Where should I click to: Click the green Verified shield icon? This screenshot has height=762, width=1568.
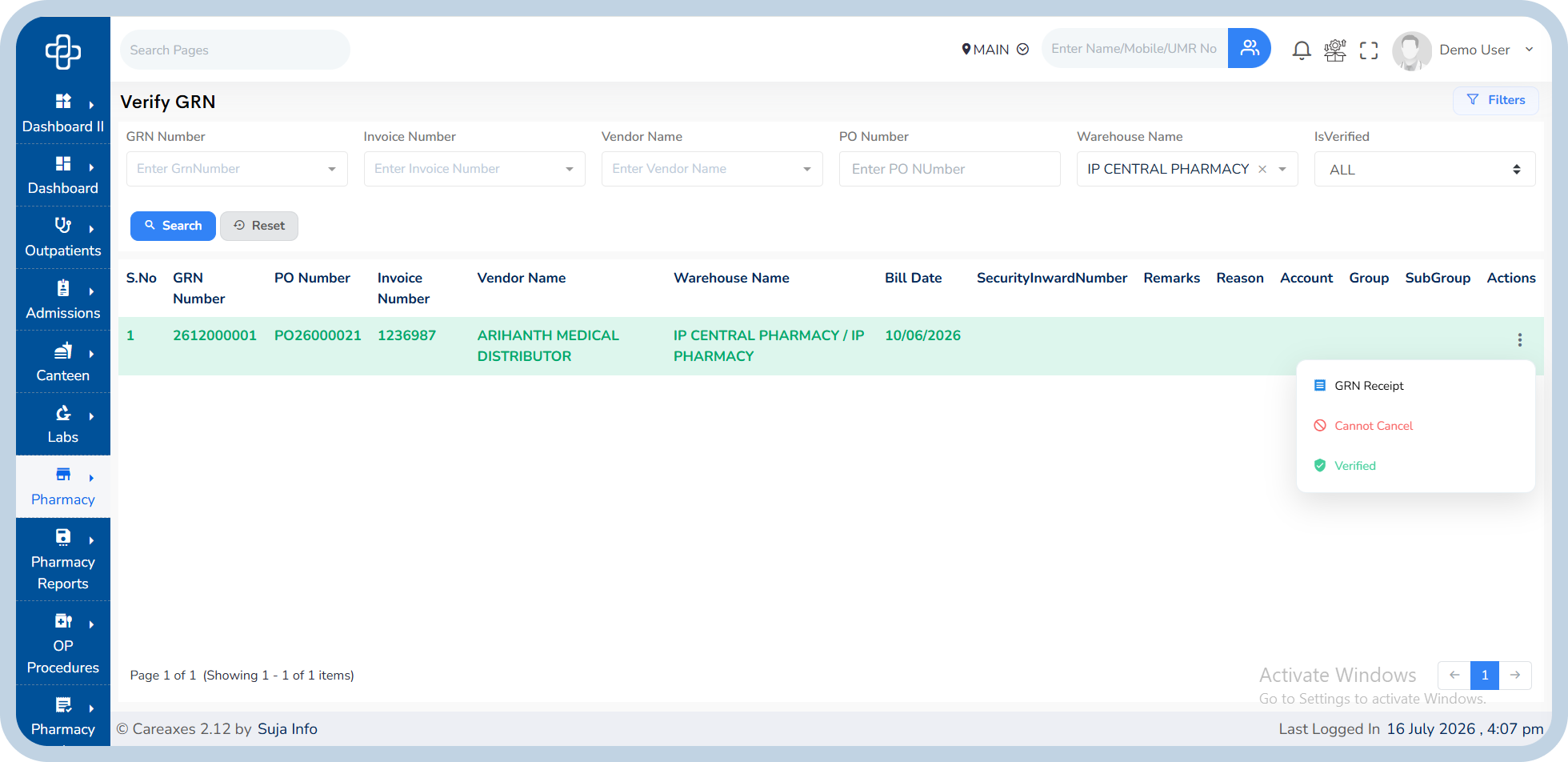click(1320, 465)
